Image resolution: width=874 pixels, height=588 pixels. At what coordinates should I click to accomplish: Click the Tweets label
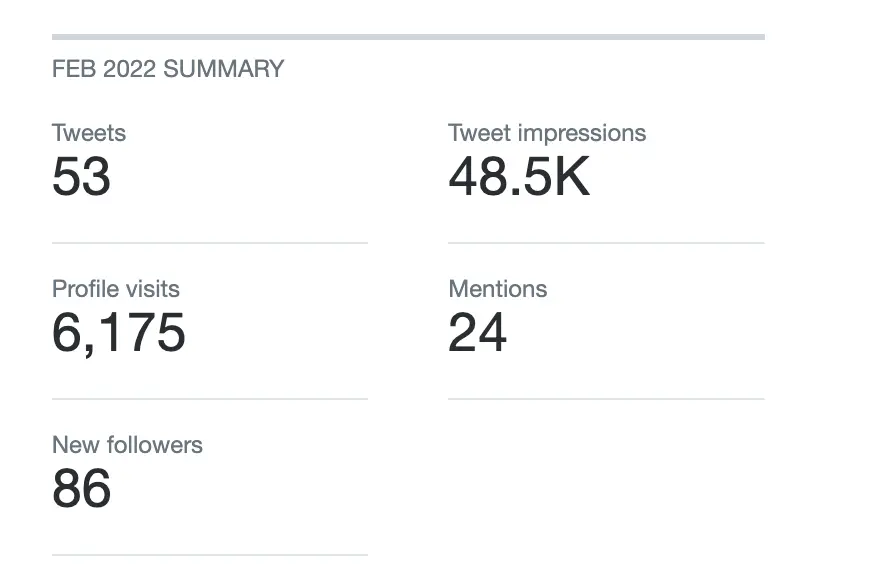(89, 133)
